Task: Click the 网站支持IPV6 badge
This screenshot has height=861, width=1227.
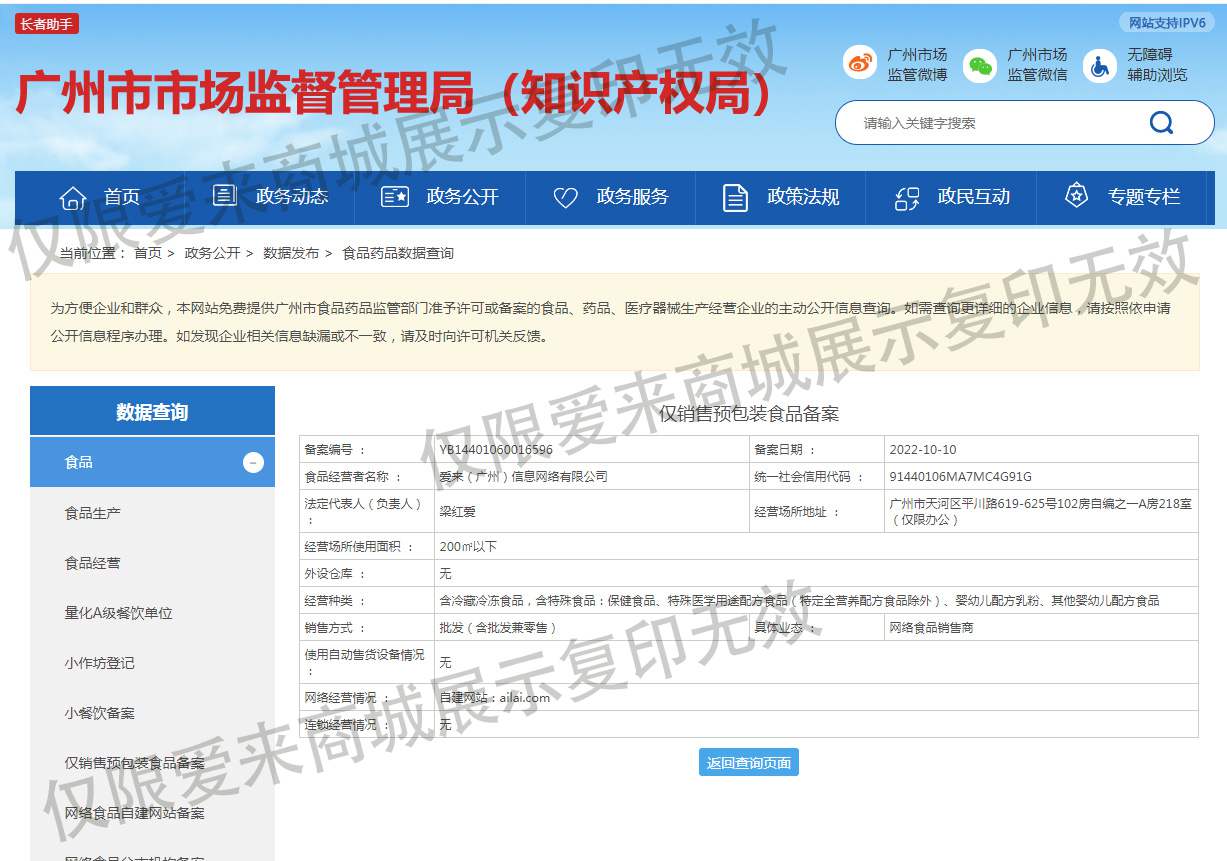Action: click(x=1167, y=23)
